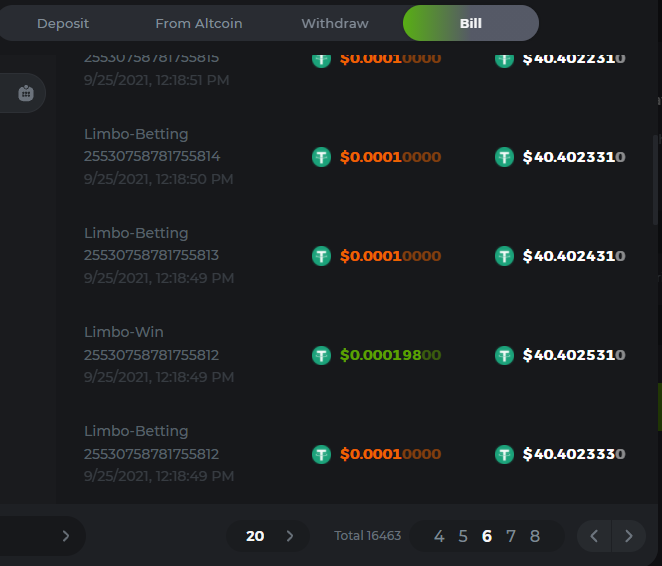Click the calendar date filter icon
Image resolution: width=662 pixels, height=566 pixels.
click(x=26, y=93)
